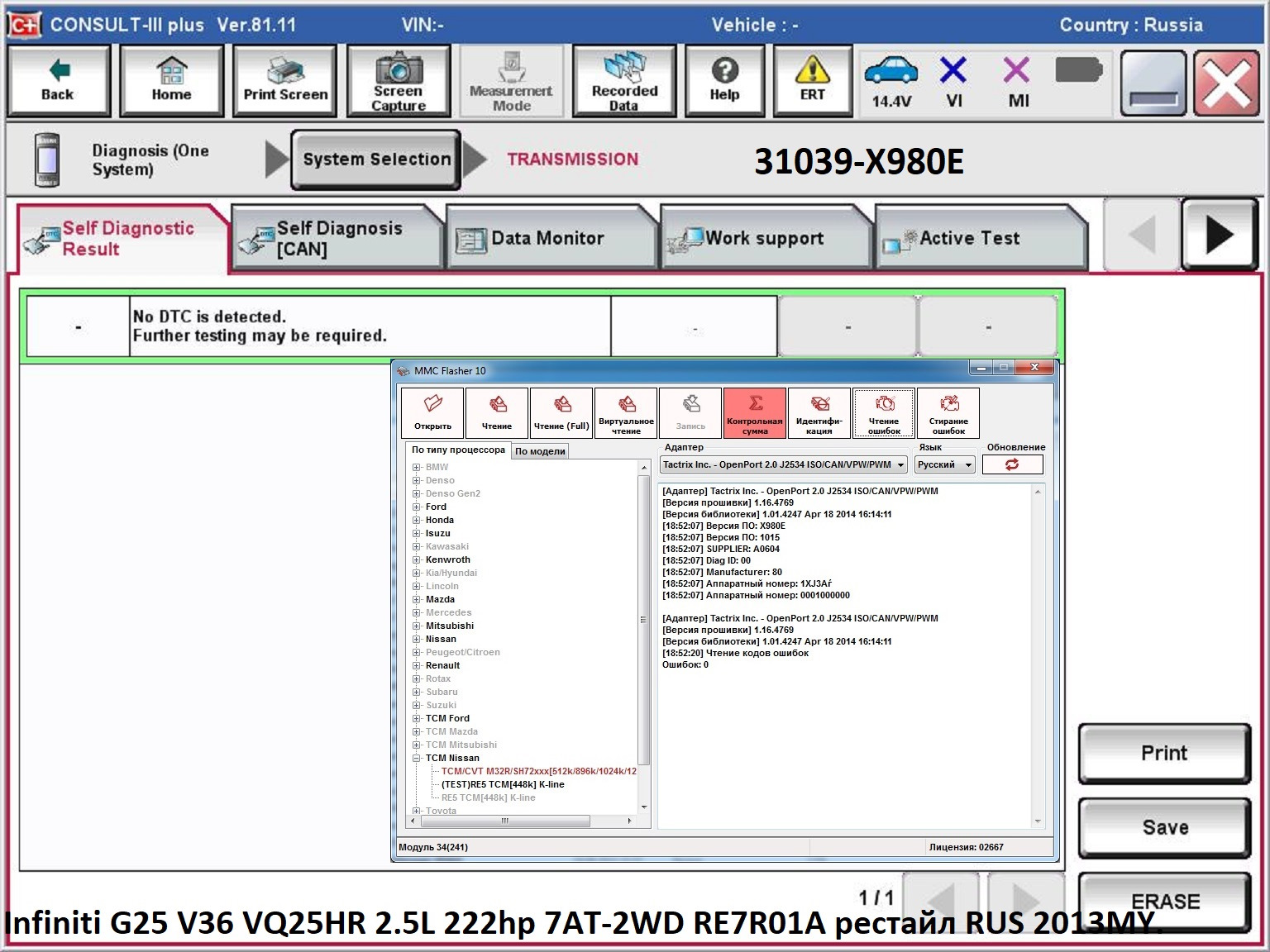Click the MI connection status icon
1270x952 pixels.
pyautogui.click(x=1018, y=83)
